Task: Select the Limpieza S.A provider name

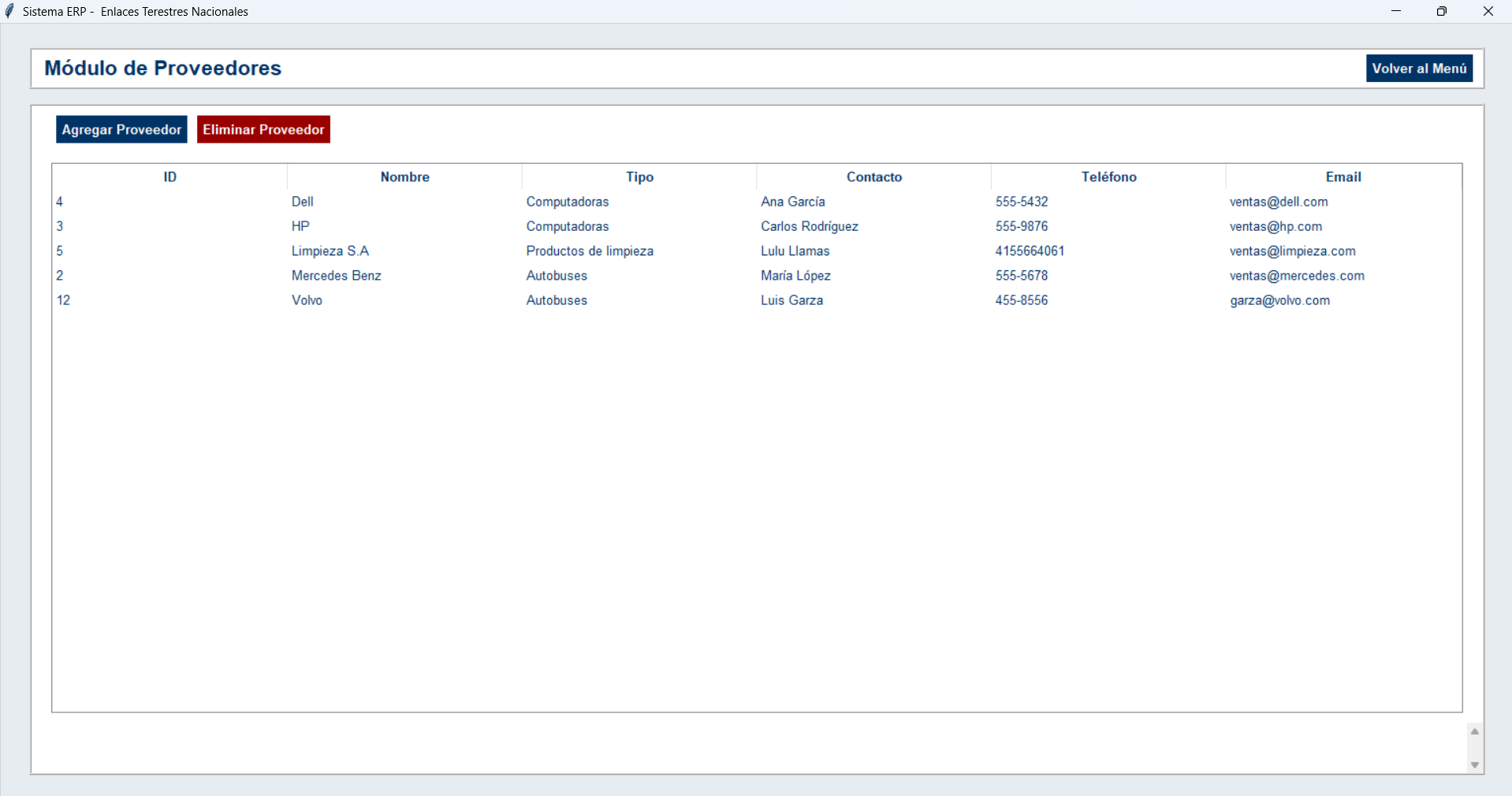Action: coord(330,251)
